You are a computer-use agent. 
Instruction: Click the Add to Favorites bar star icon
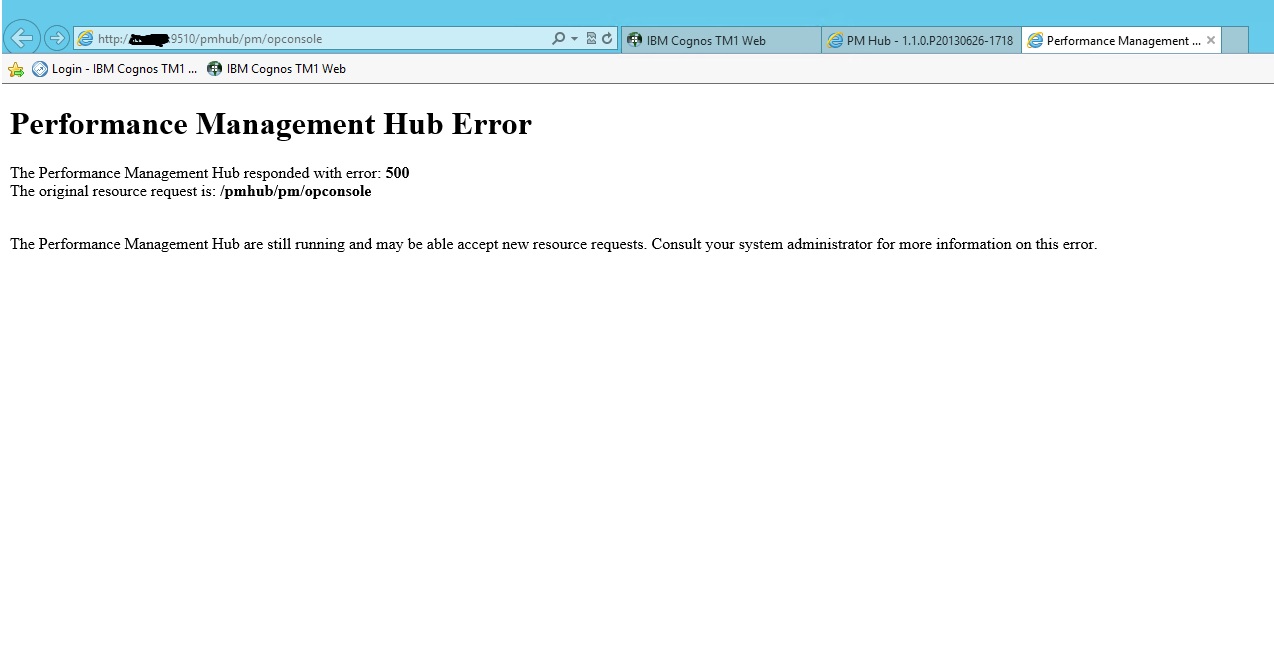16,69
